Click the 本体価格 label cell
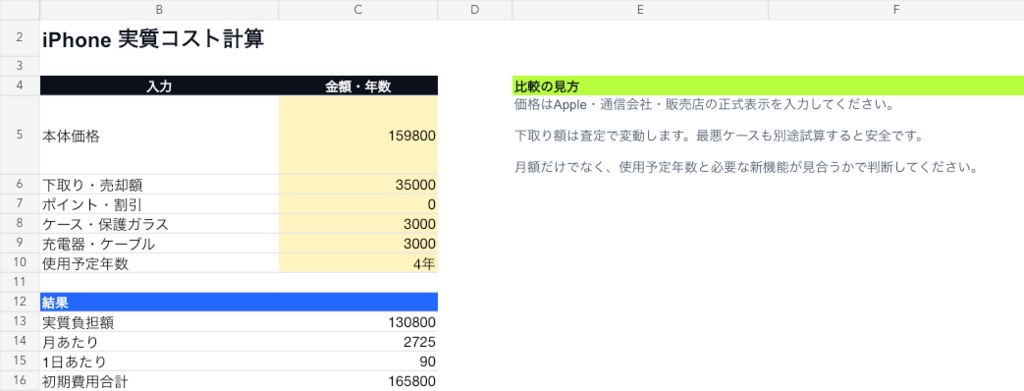 click(159, 135)
